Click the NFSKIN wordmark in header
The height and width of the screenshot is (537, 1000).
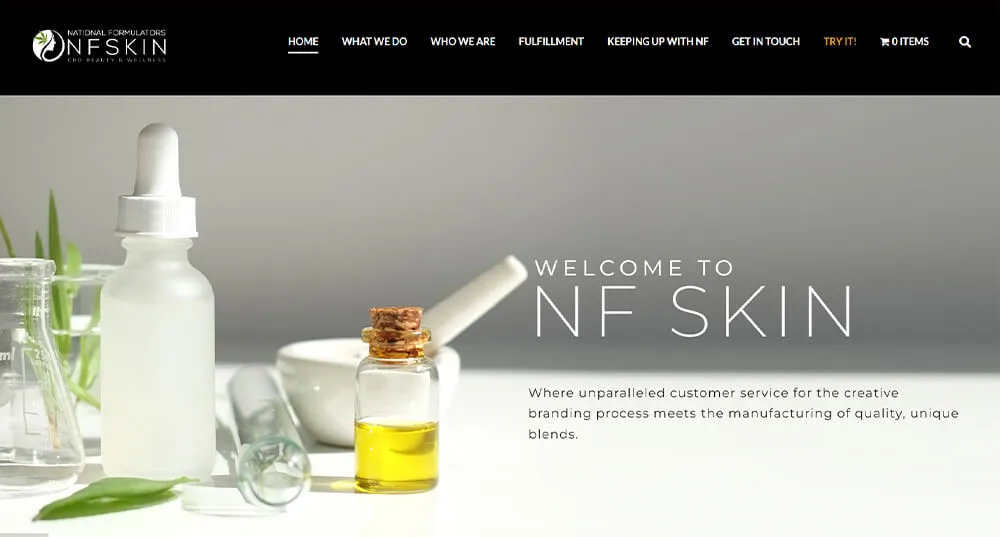117,47
